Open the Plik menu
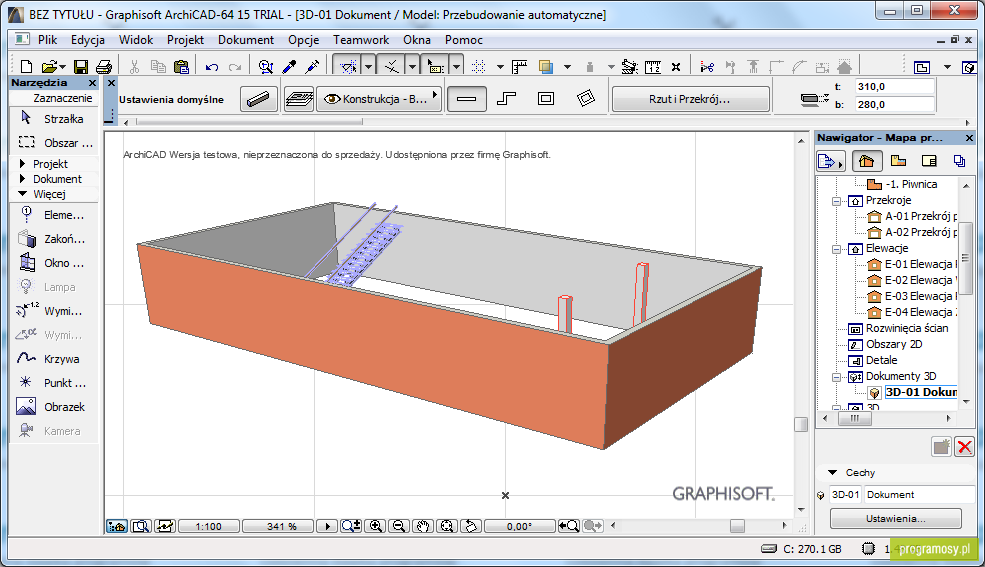Screen dimensions: 985x567 47,40
